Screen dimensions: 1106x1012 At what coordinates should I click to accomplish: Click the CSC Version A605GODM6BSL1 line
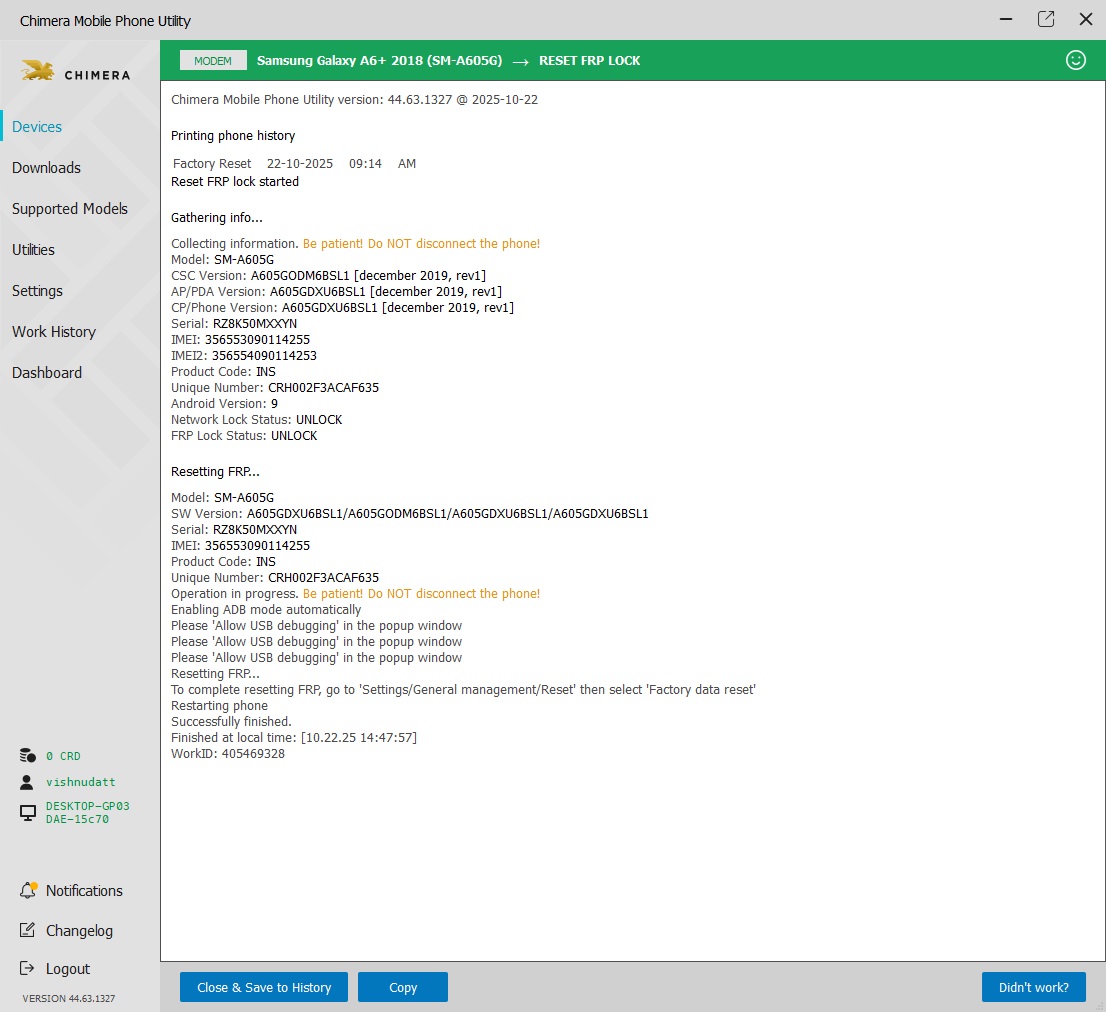tap(328, 276)
